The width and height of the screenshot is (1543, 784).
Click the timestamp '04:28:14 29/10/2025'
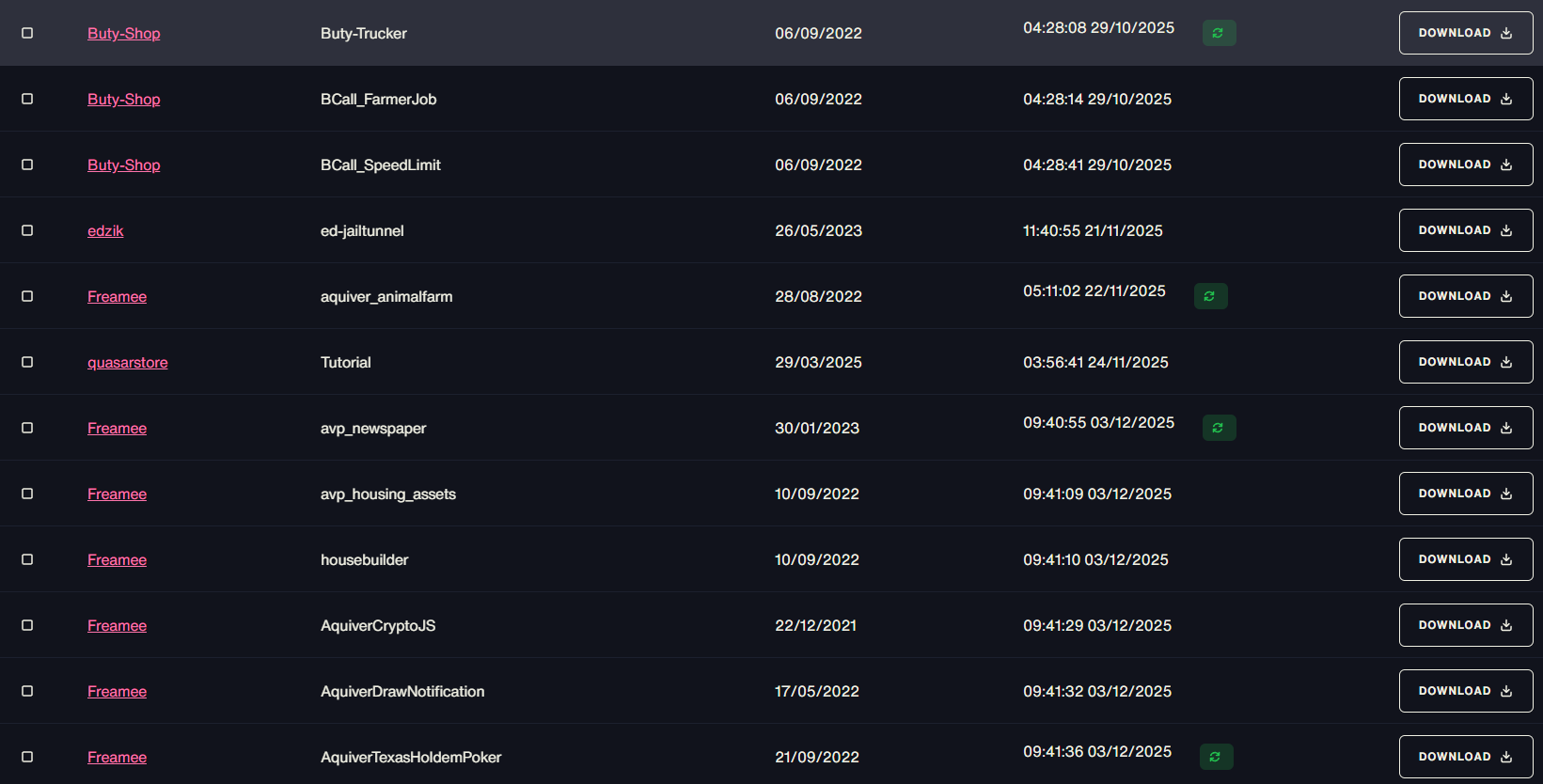click(x=1097, y=99)
